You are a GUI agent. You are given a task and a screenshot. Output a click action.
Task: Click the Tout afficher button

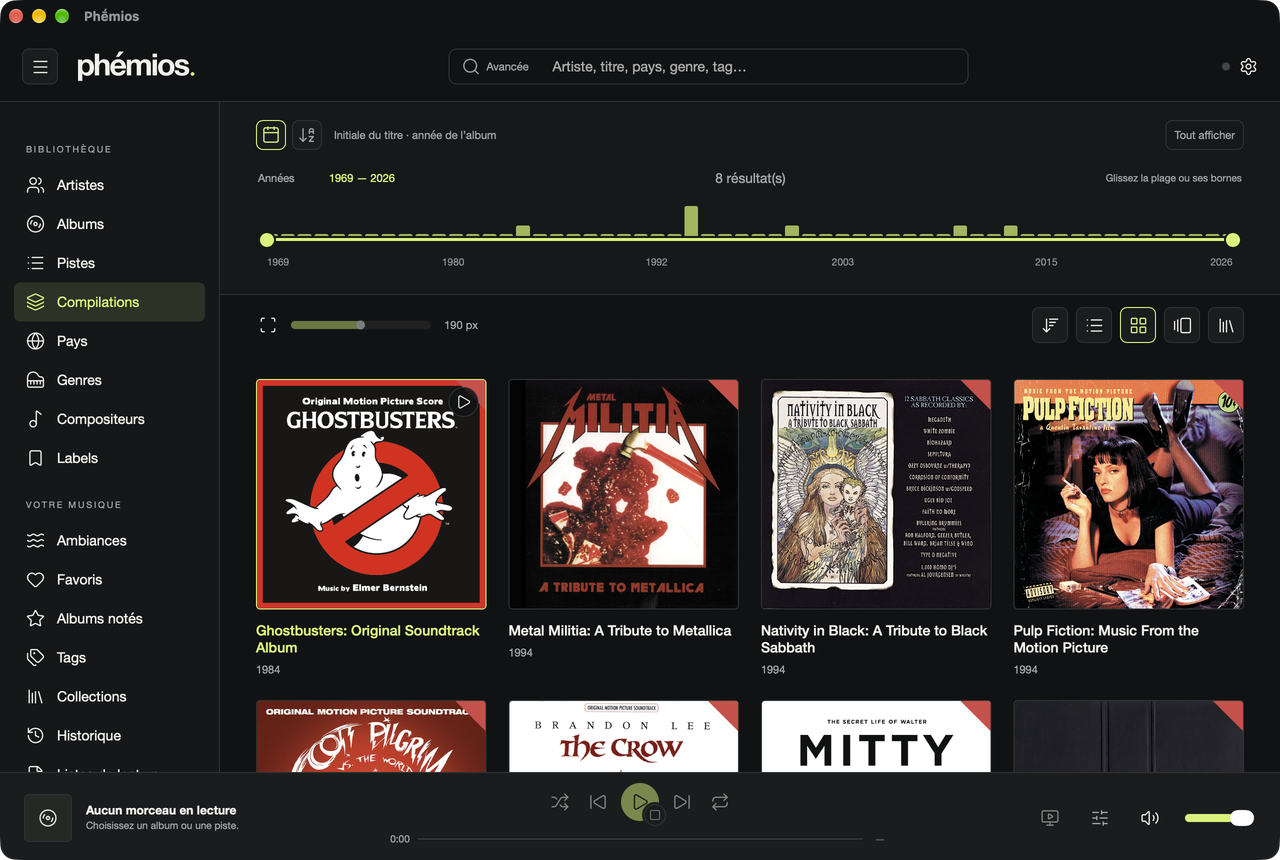[x=1204, y=135]
